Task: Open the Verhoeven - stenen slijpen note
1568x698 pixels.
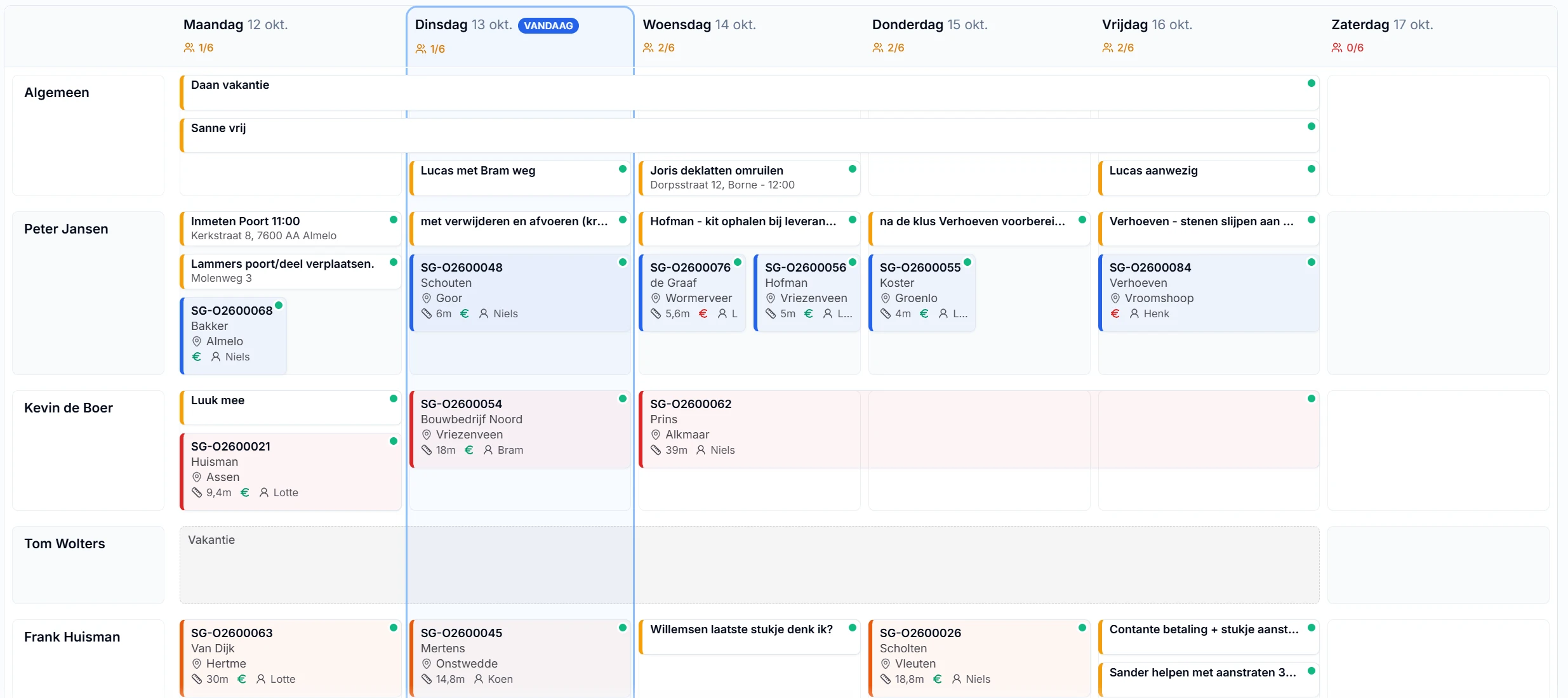Action: [1209, 228]
